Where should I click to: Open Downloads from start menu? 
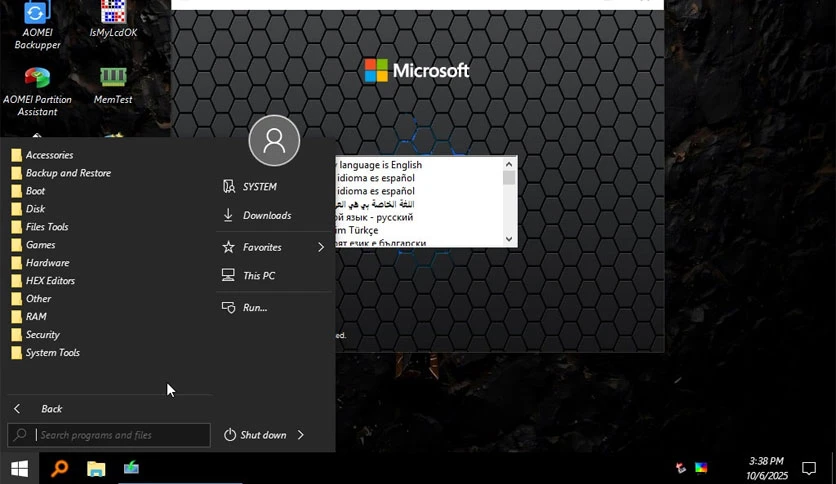point(257,215)
